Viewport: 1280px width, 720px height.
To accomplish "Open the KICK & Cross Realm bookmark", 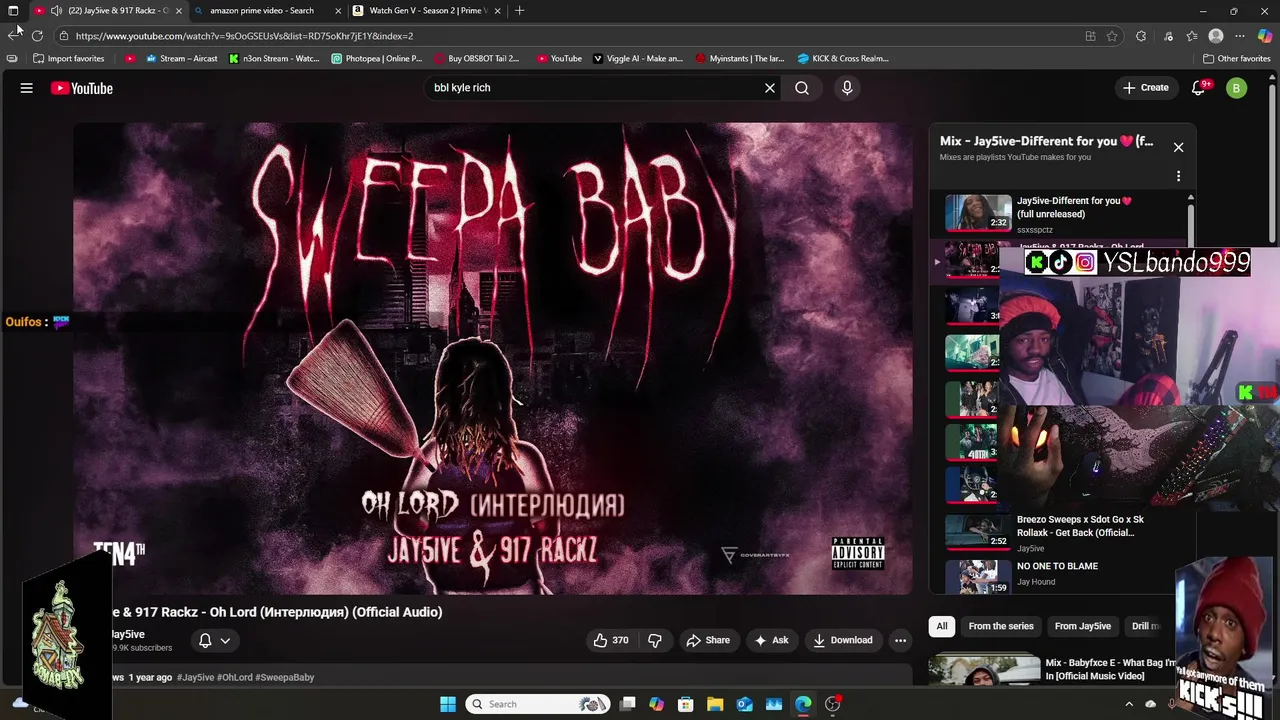I will [x=843, y=59].
